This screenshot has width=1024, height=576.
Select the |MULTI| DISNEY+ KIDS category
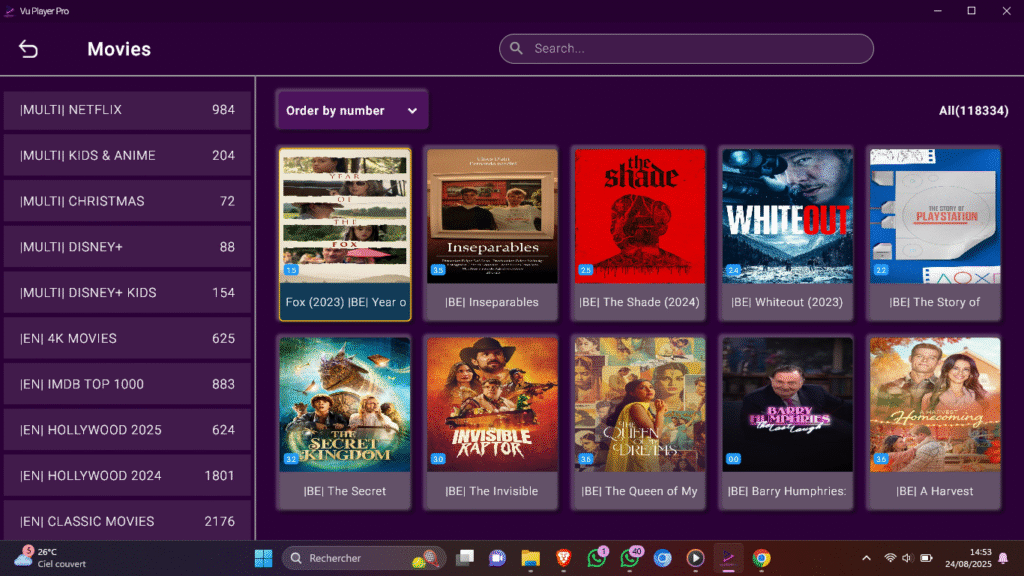tap(127, 293)
